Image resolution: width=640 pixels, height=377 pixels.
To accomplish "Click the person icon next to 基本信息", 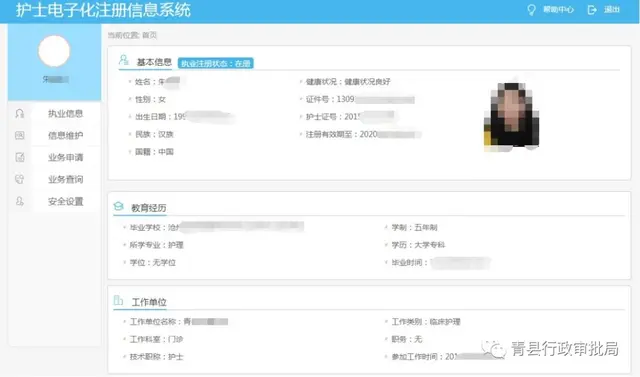I will [124, 60].
